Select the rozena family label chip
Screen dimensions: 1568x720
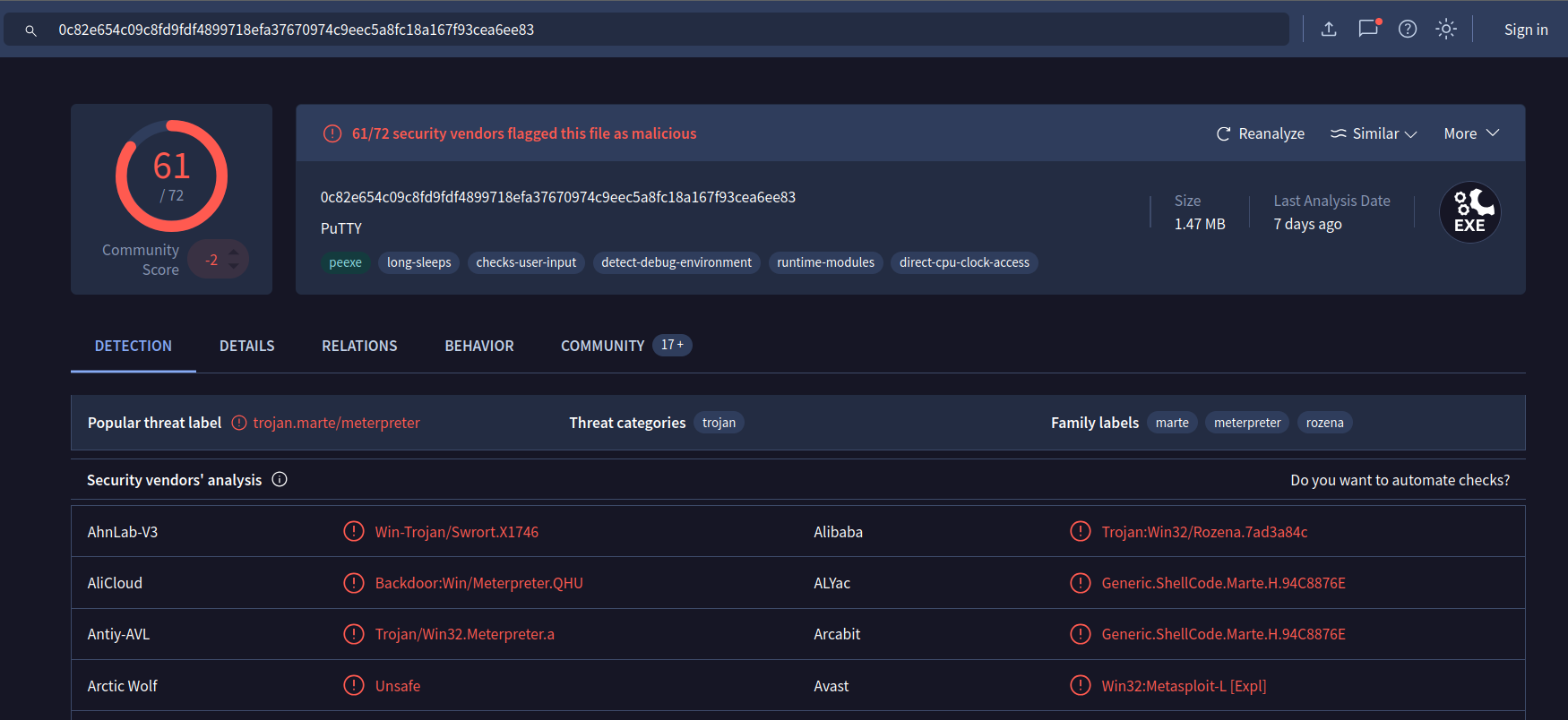coord(1324,423)
